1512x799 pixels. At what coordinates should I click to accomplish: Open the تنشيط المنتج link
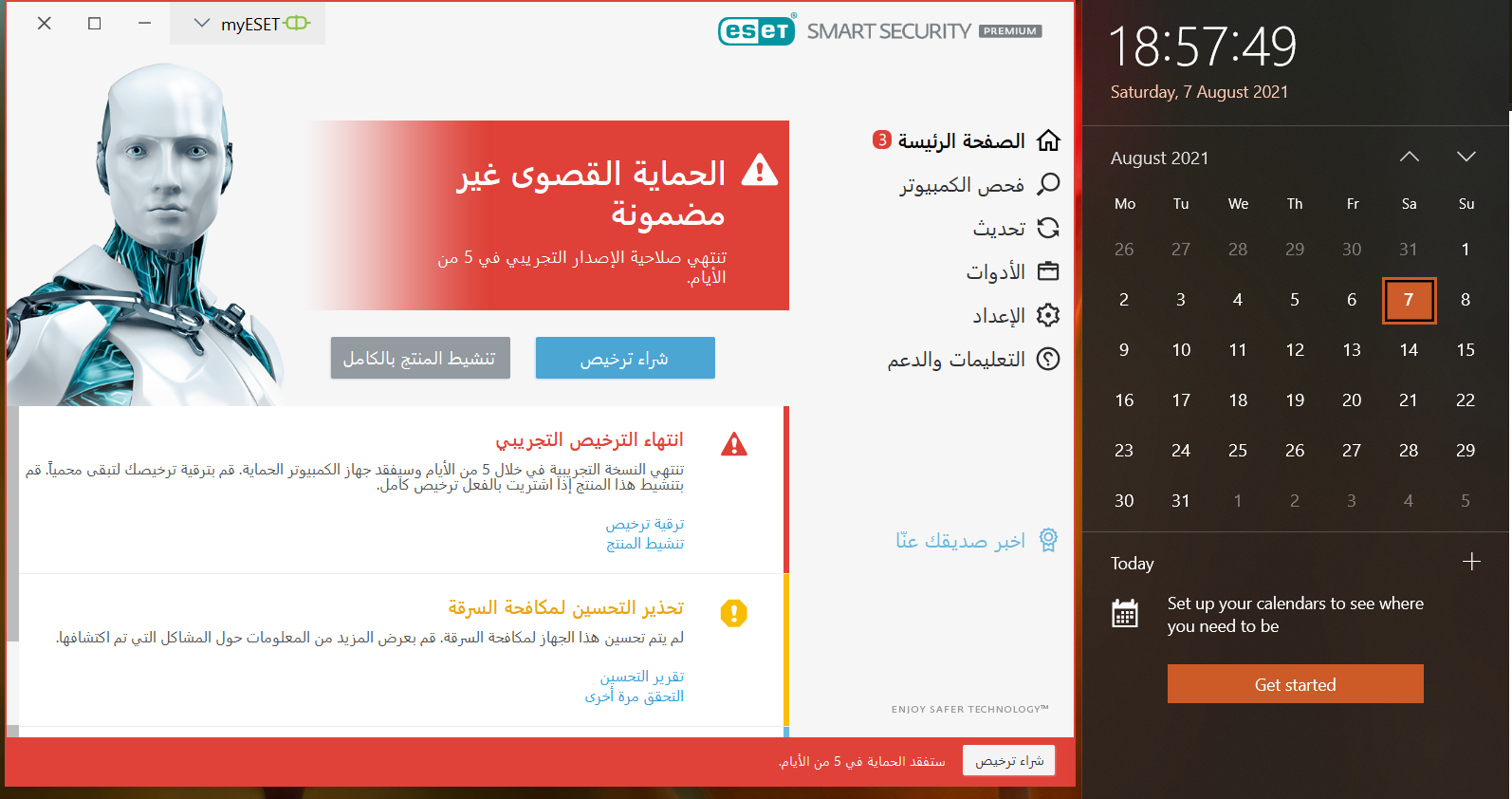click(x=645, y=544)
